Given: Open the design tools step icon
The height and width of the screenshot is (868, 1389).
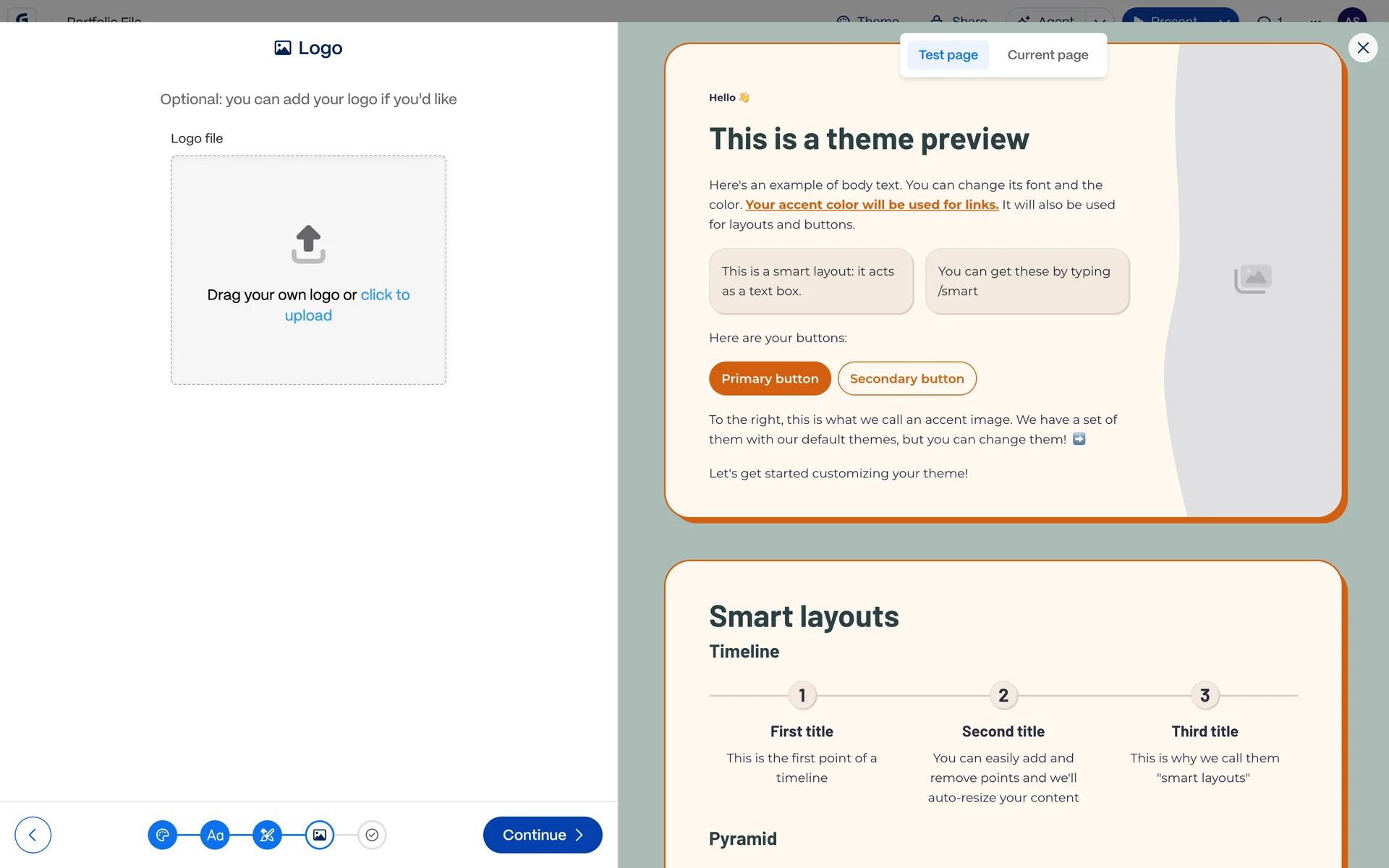Looking at the screenshot, I should pos(267,835).
